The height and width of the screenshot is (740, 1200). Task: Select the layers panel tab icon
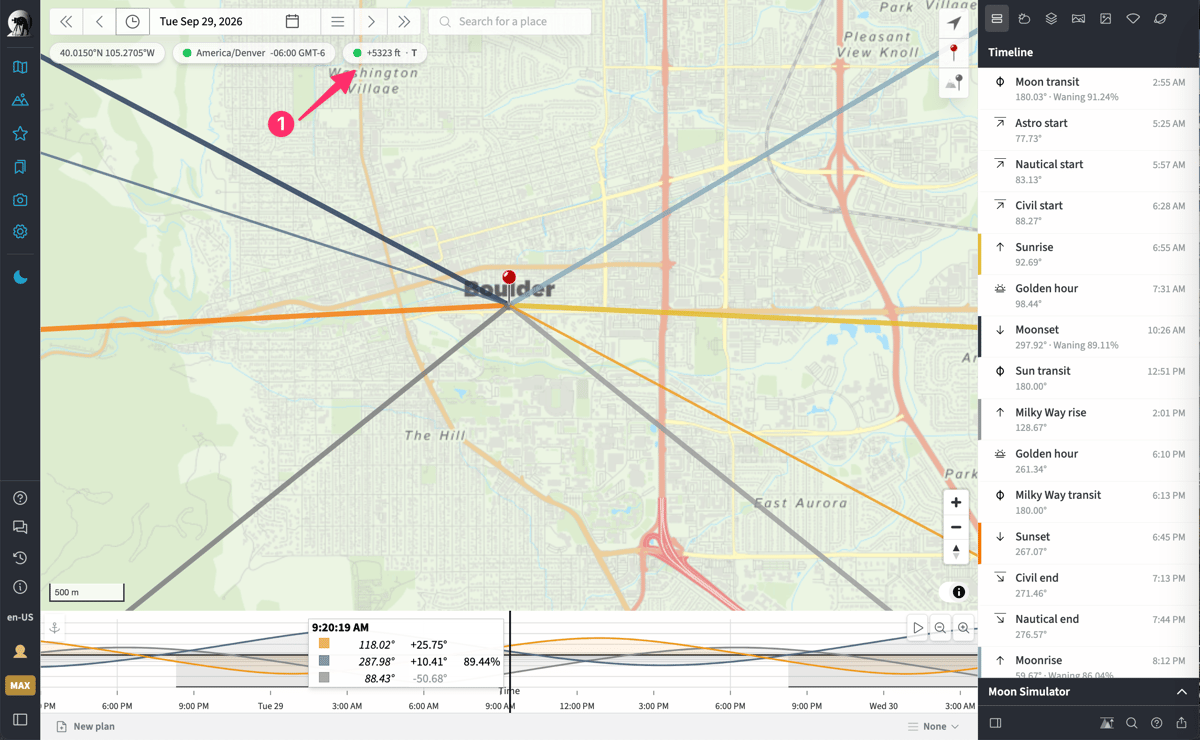pos(1051,19)
